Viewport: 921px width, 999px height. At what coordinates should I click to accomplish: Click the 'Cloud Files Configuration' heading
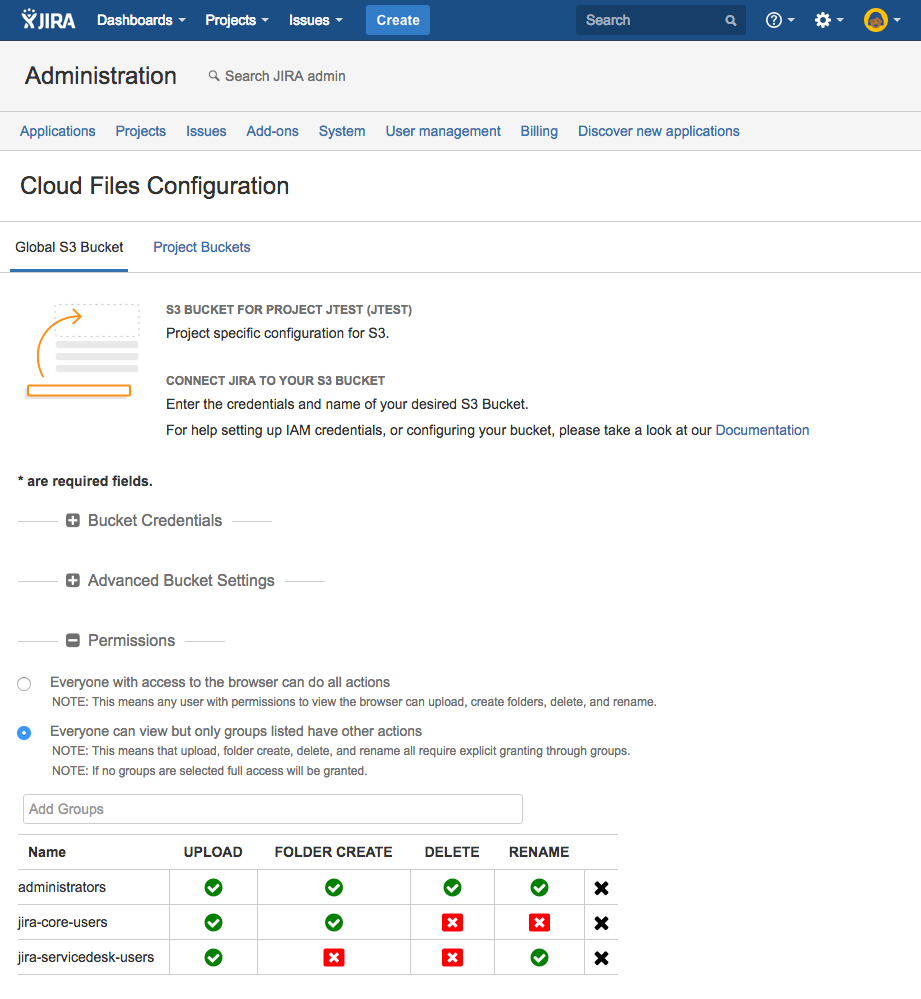pyautogui.click(x=155, y=186)
